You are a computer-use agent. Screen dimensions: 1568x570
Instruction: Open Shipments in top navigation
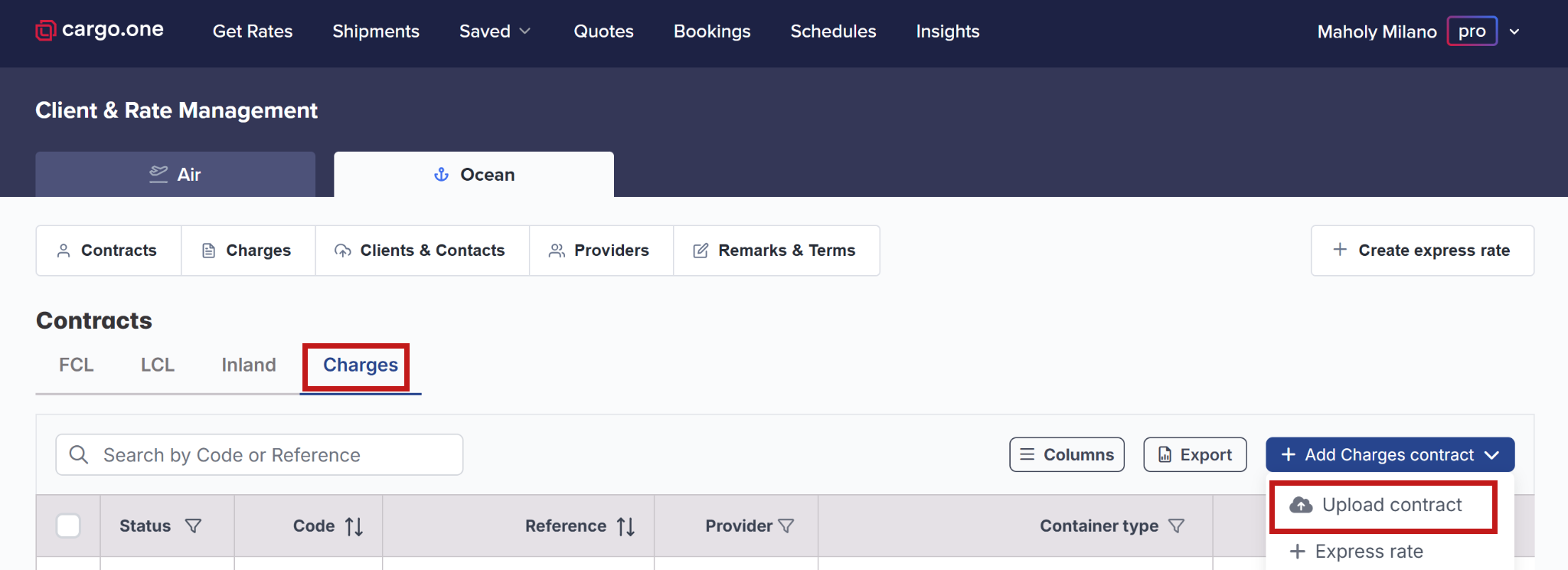(376, 31)
